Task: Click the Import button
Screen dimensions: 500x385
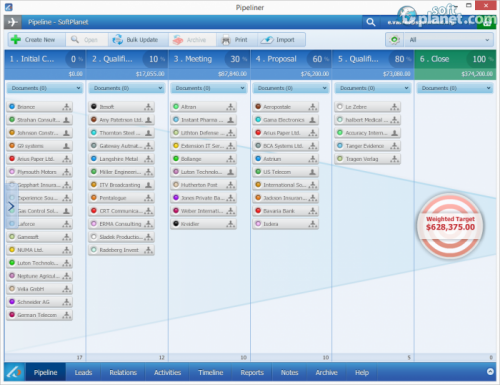Action: click(281, 40)
